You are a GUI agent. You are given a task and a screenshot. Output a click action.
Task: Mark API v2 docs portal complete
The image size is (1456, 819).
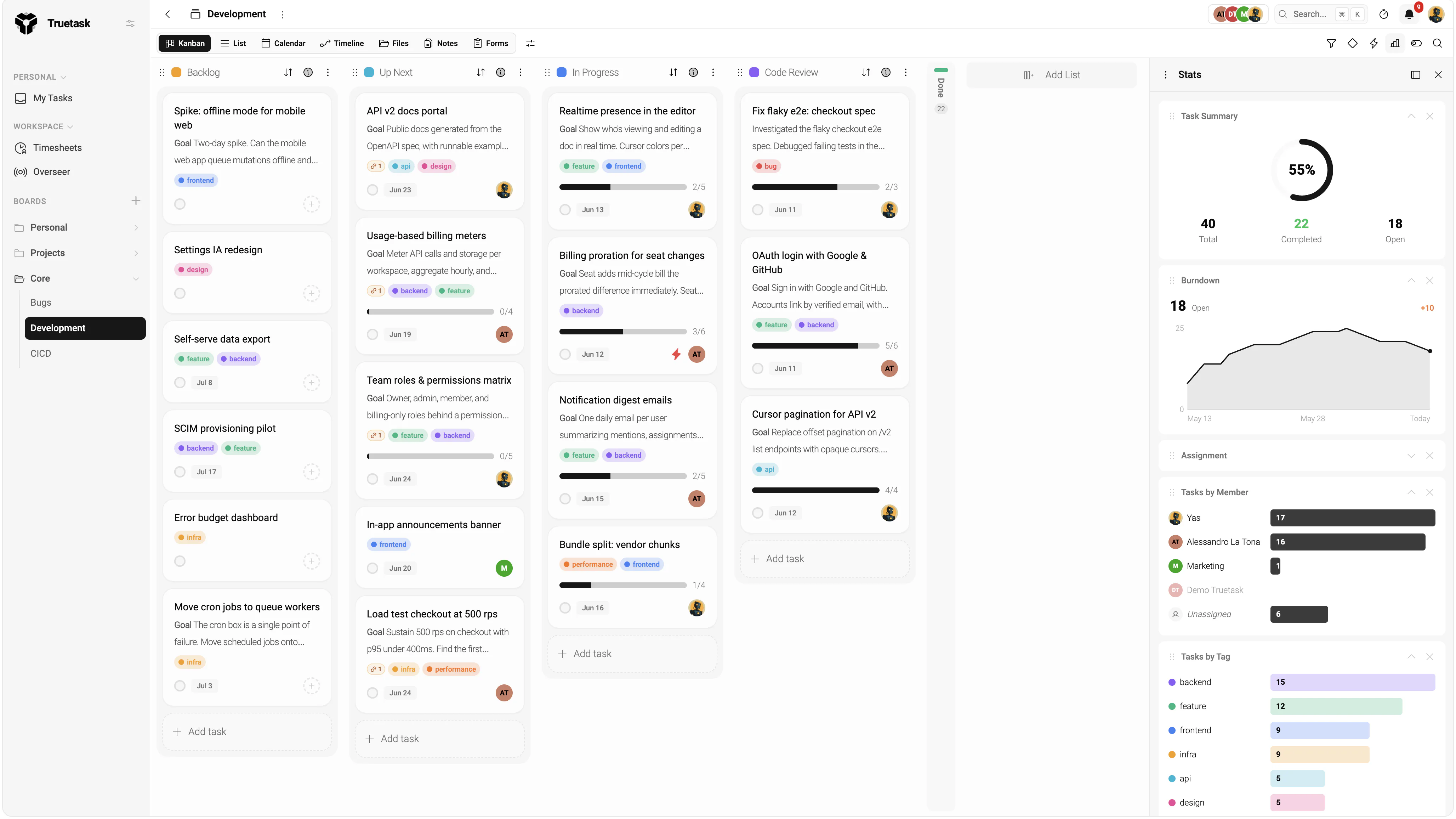pyautogui.click(x=372, y=190)
